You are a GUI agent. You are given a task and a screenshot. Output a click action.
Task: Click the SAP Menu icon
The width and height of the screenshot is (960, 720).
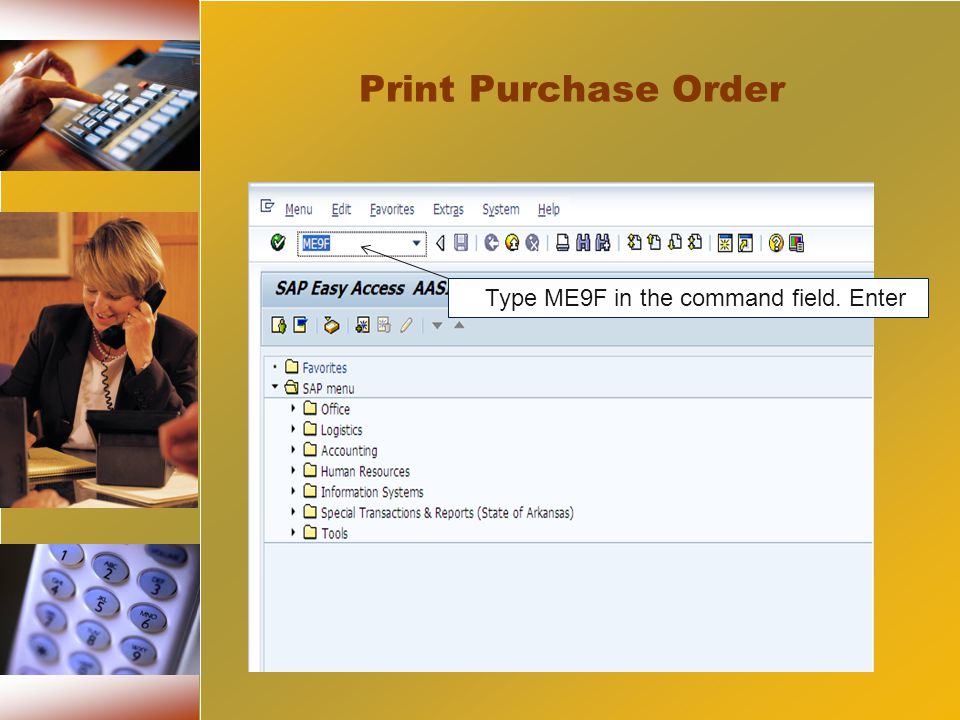pyautogui.click(x=300, y=324)
